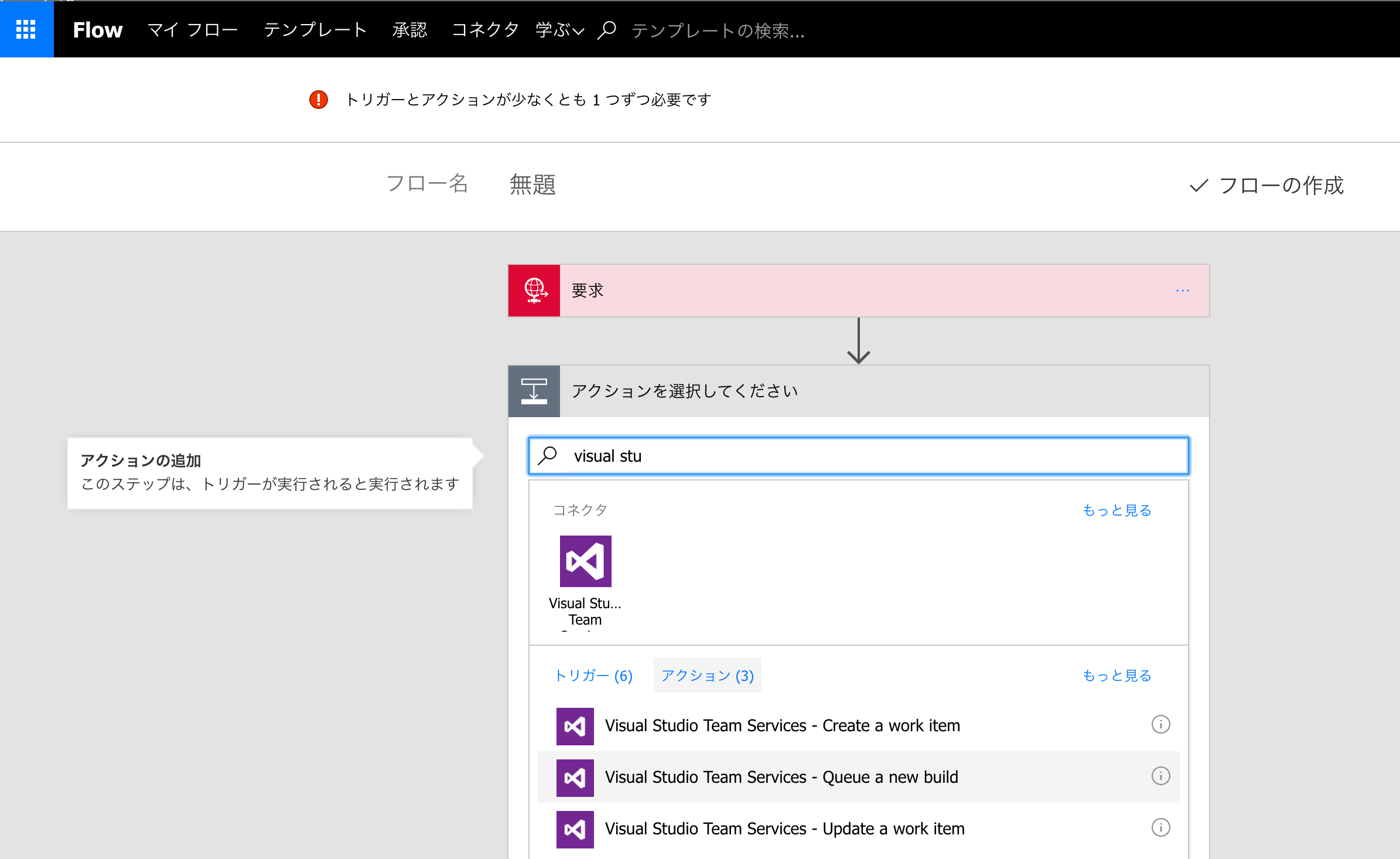Click もっと見る next to action tabs
The width and height of the screenshot is (1400, 859).
coord(1117,676)
